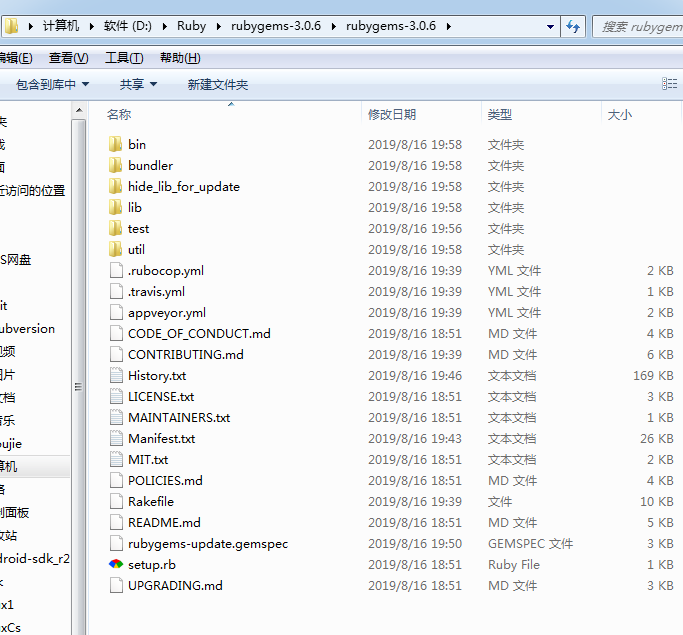This screenshot has height=635, width=683.
Task: Go to Ruby in the address path
Action: (x=191, y=26)
